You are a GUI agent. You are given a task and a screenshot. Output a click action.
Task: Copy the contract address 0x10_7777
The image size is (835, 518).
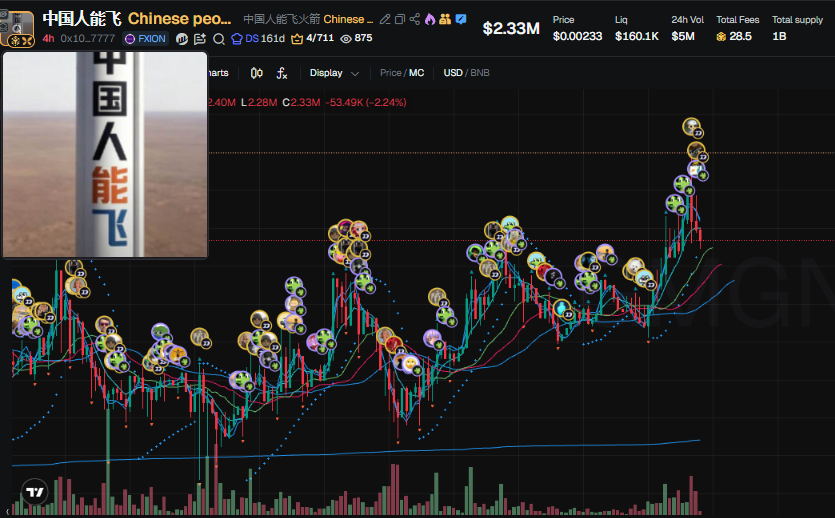[88, 38]
